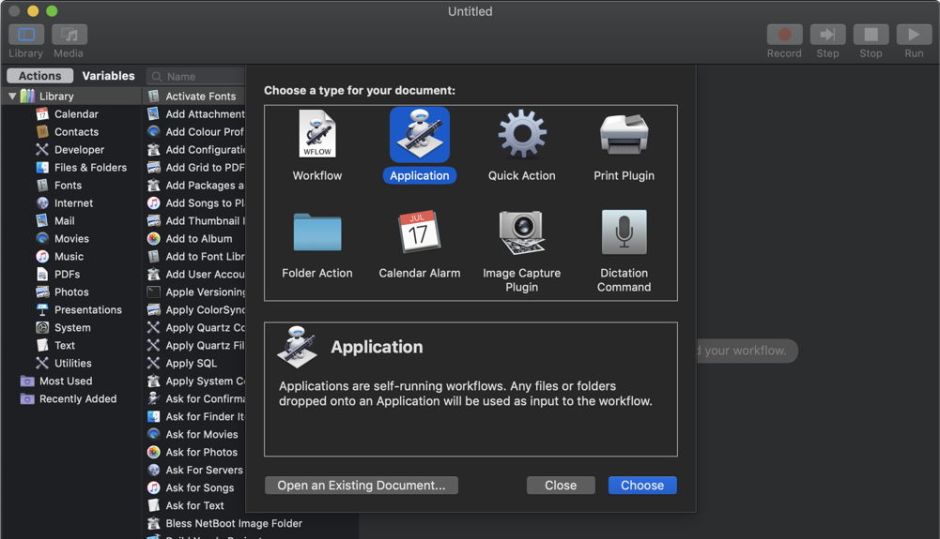Select the Calendar Alarm icon
The height and width of the screenshot is (539, 940).
pos(419,233)
